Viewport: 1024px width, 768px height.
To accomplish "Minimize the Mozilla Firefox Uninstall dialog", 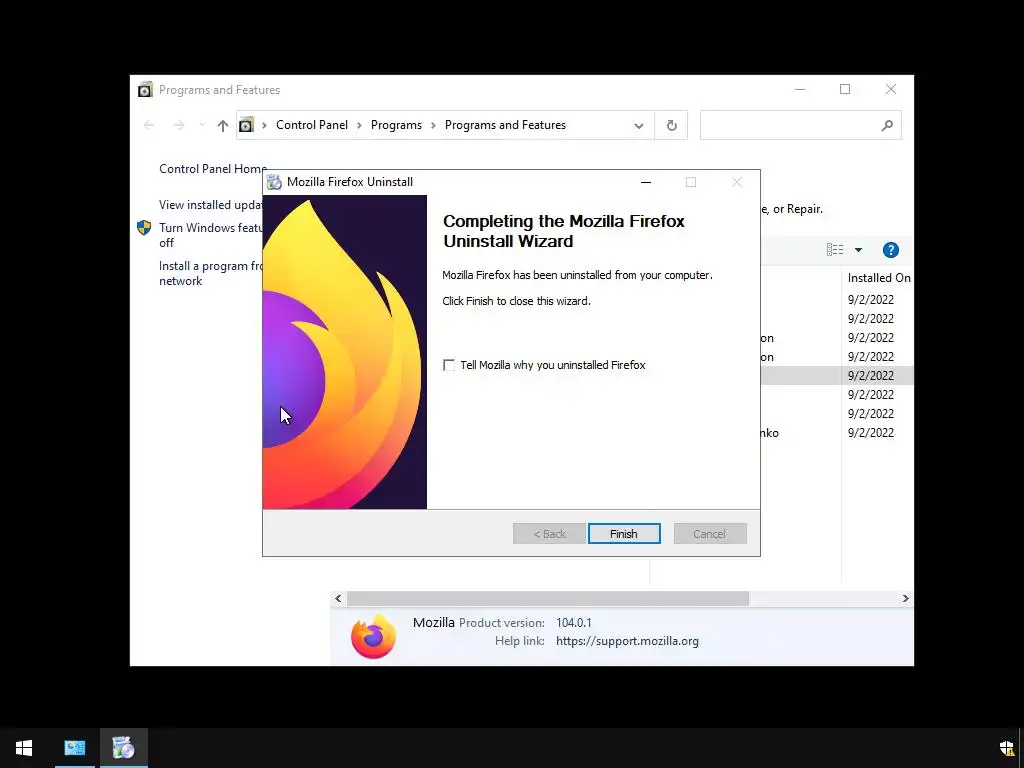I will click(646, 182).
